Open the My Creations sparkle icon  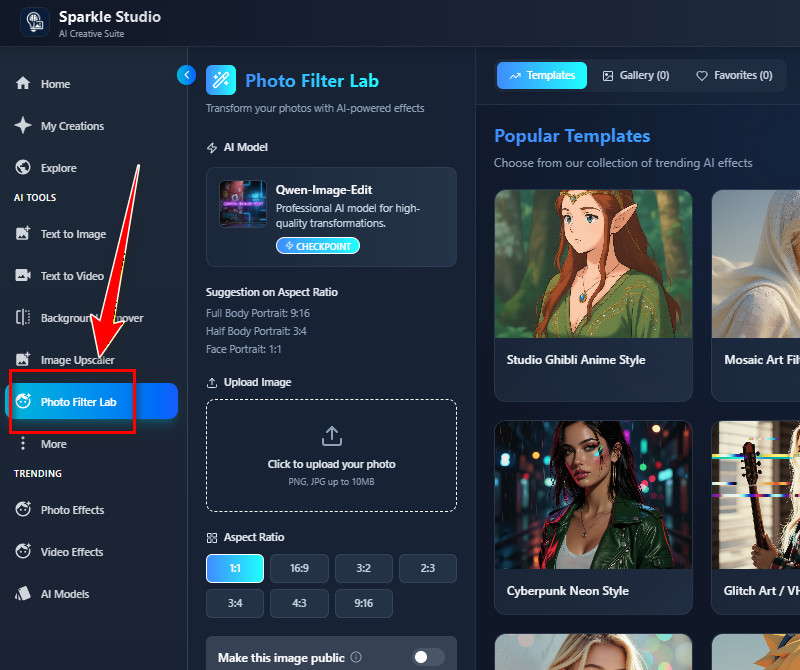point(23,126)
